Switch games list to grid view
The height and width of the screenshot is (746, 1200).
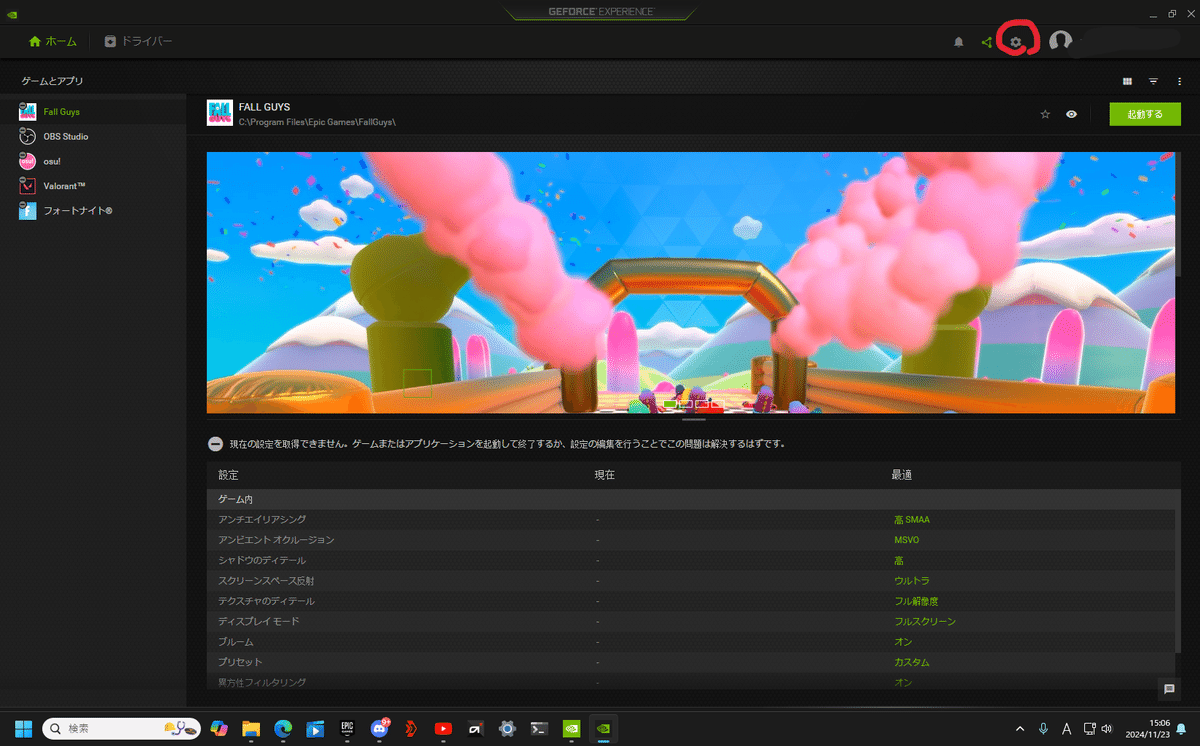click(x=1127, y=81)
